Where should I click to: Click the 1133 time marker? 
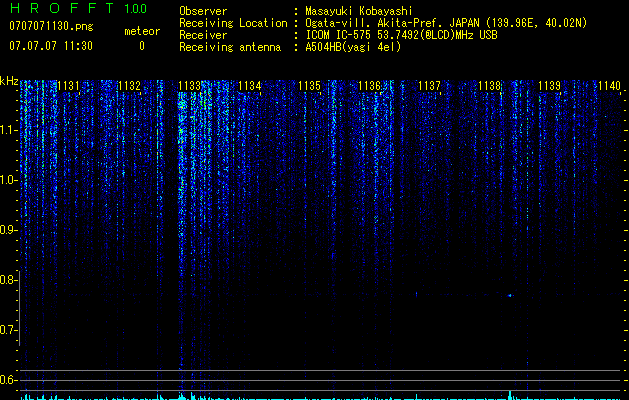(x=189, y=86)
